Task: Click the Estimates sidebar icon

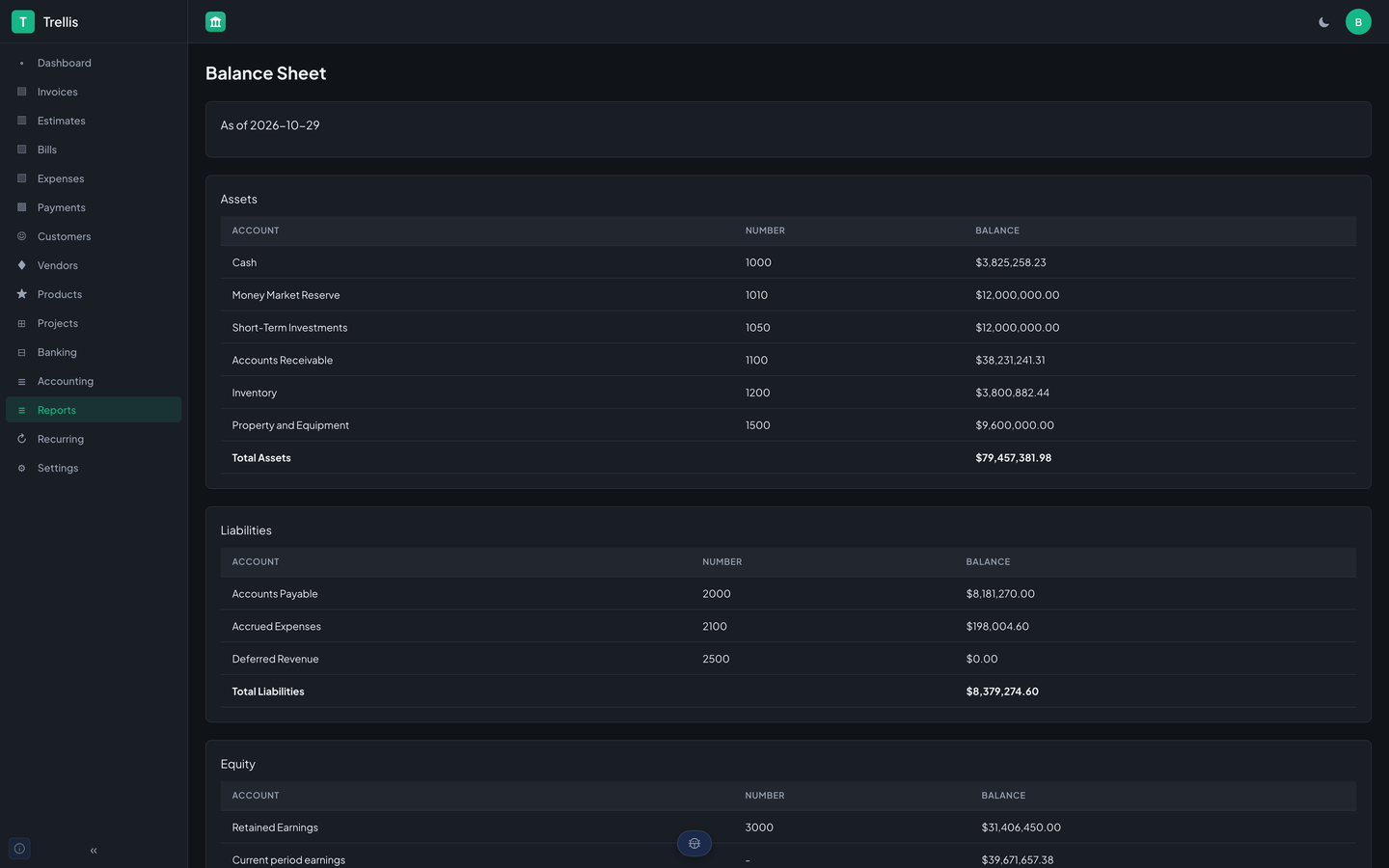Action: point(21,121)
